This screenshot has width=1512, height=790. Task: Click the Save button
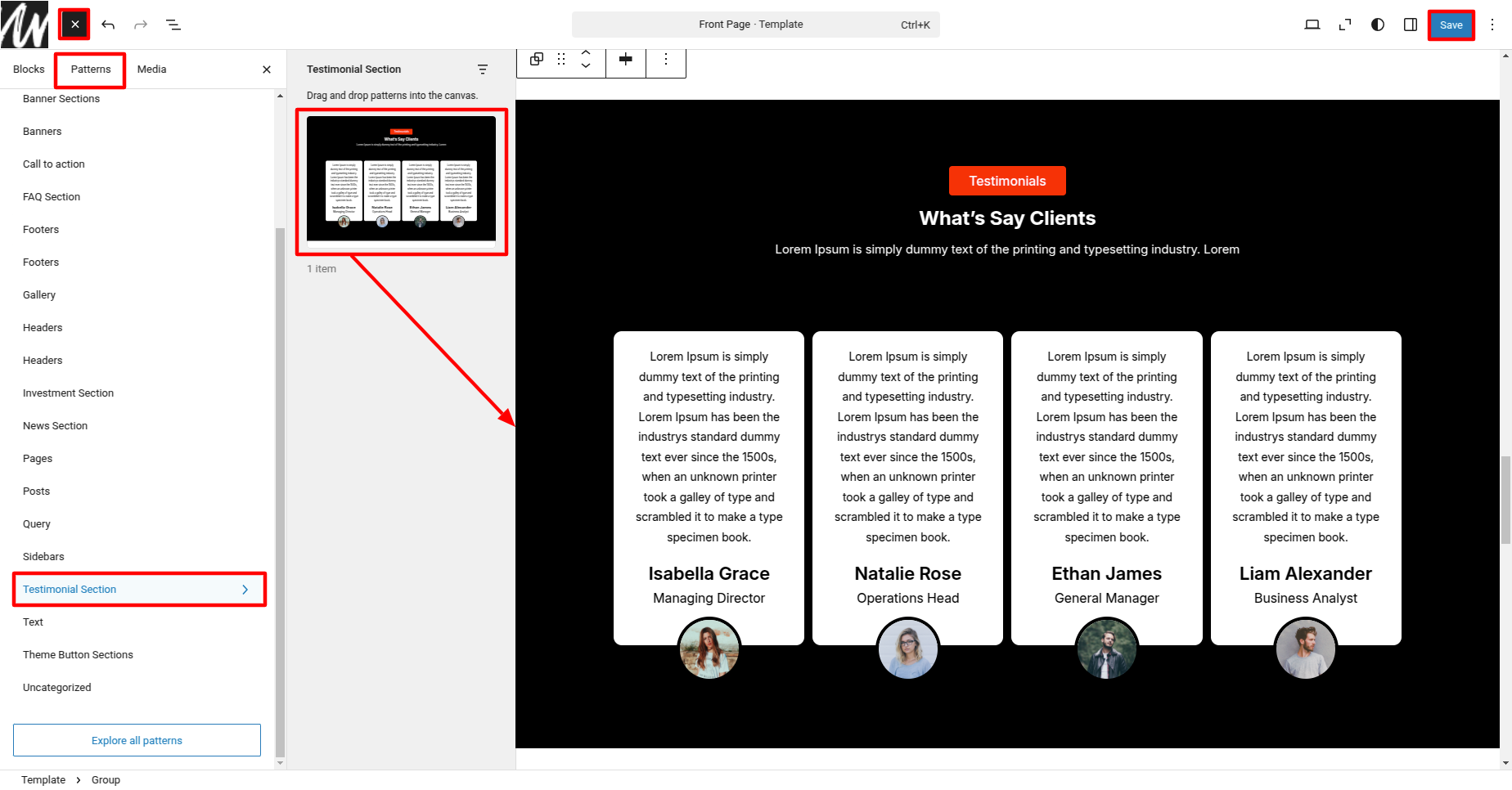(1451, 25)
